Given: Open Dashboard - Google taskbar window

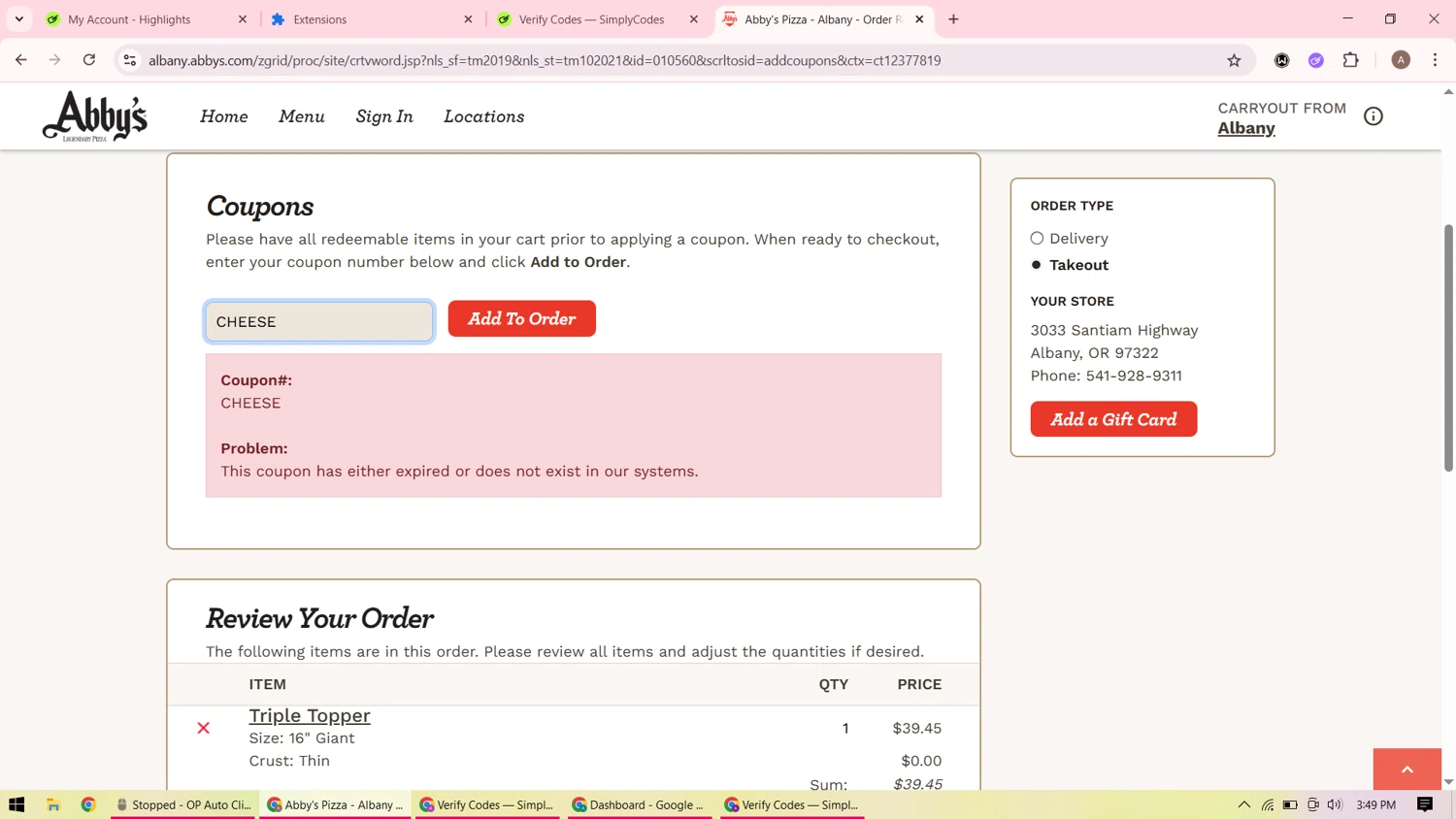Looking at the screenshot, I should coord(638,804).
